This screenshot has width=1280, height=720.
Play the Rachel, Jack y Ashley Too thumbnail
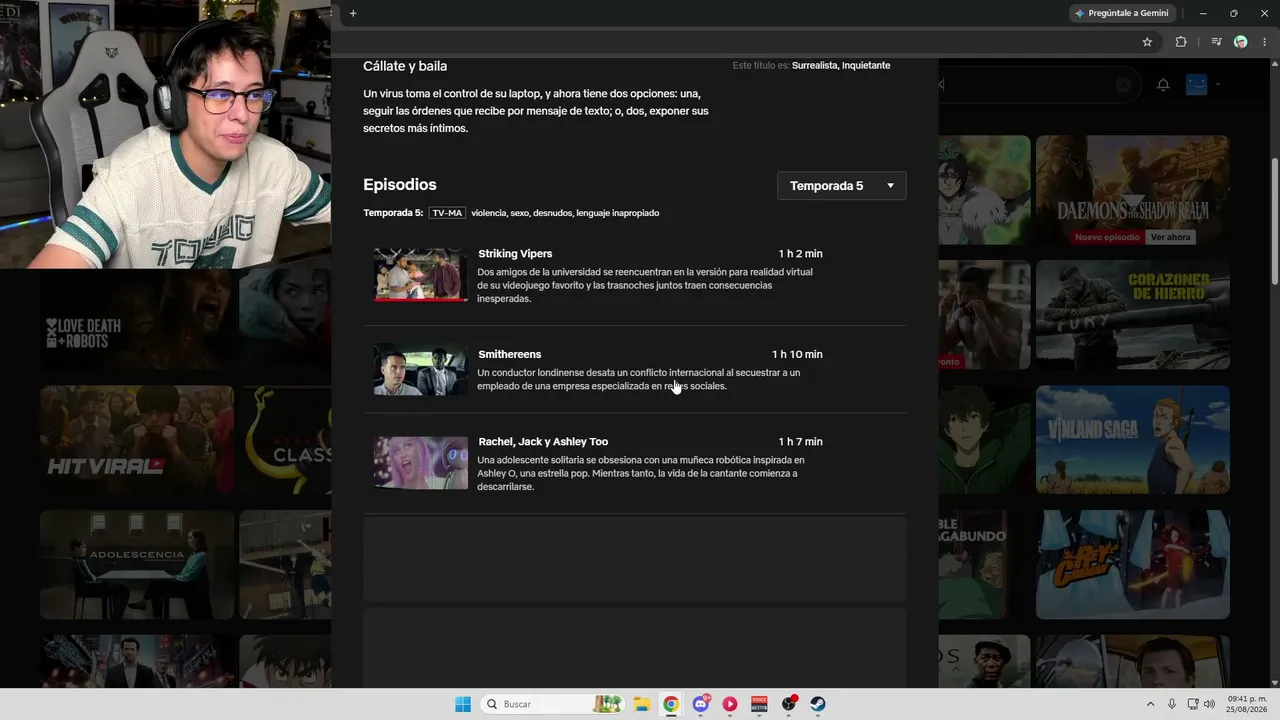421,463
